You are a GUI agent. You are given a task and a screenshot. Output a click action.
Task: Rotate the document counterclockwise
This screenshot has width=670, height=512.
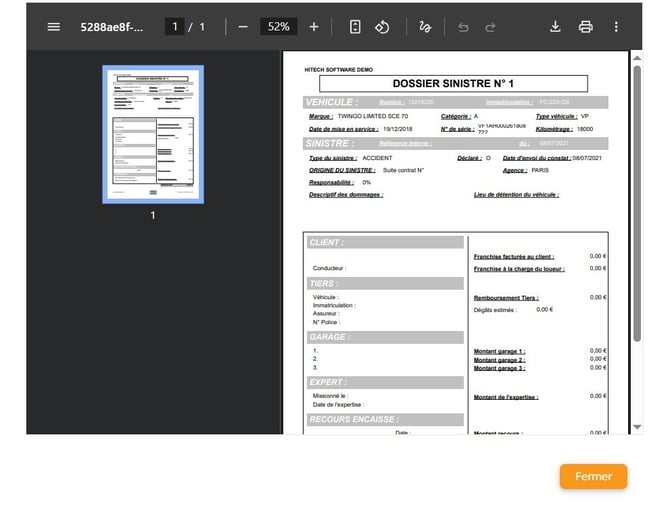pos(382,27)
